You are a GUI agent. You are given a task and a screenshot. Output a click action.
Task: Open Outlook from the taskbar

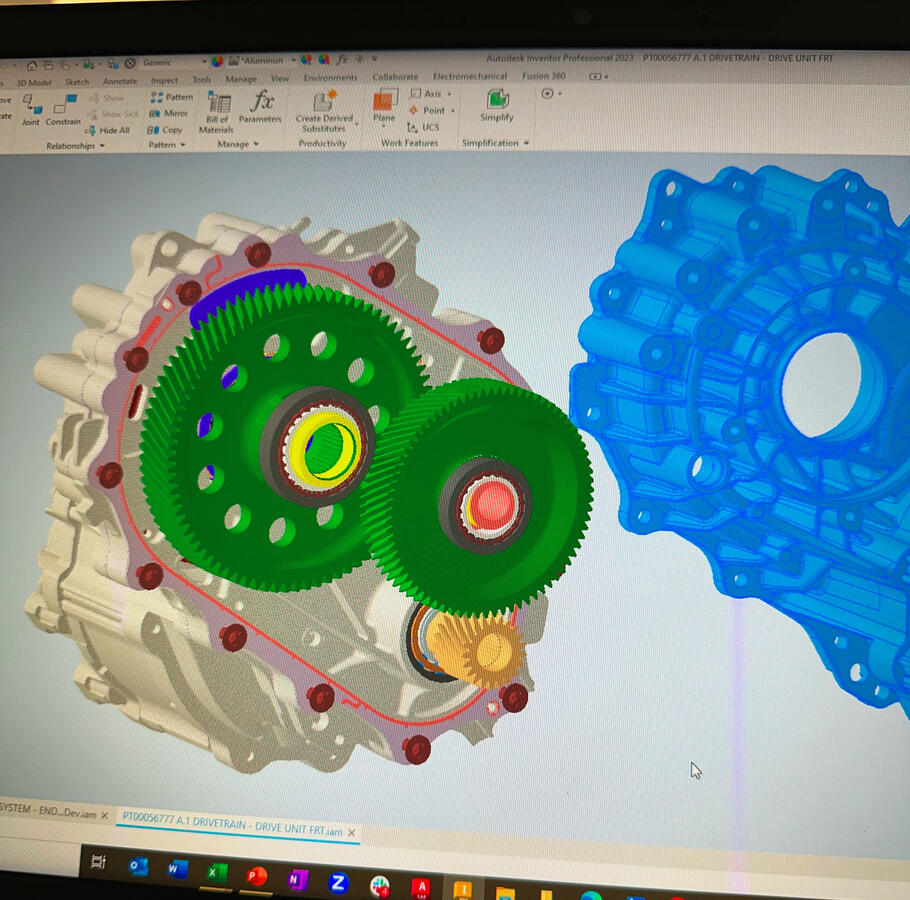(138, 866)
